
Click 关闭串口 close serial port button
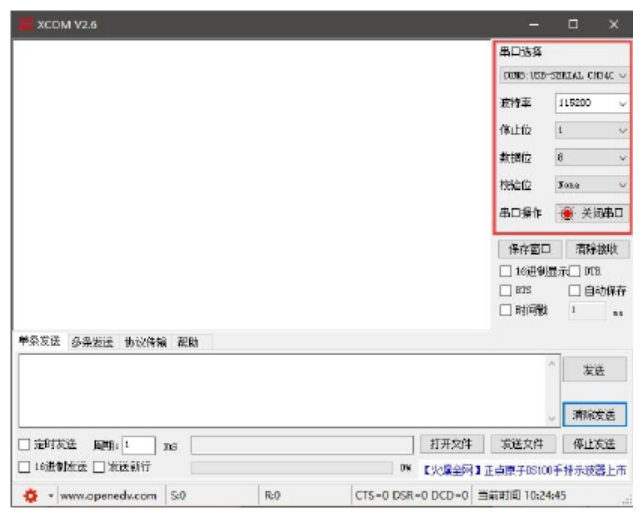click(x=592, y=213)
